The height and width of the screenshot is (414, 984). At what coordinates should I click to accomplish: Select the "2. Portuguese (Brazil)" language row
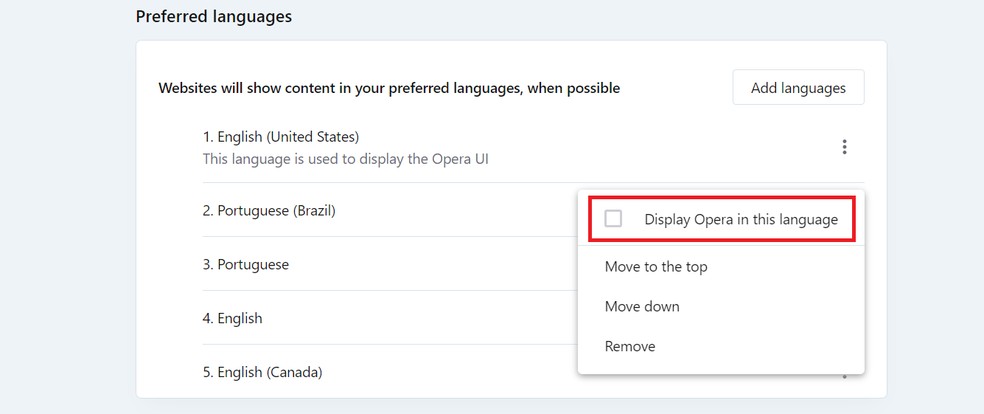coord(269,211)
